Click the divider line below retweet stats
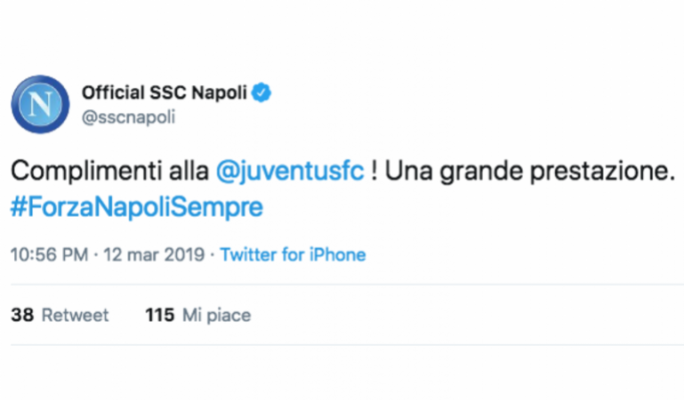 (x=347, y=345)
